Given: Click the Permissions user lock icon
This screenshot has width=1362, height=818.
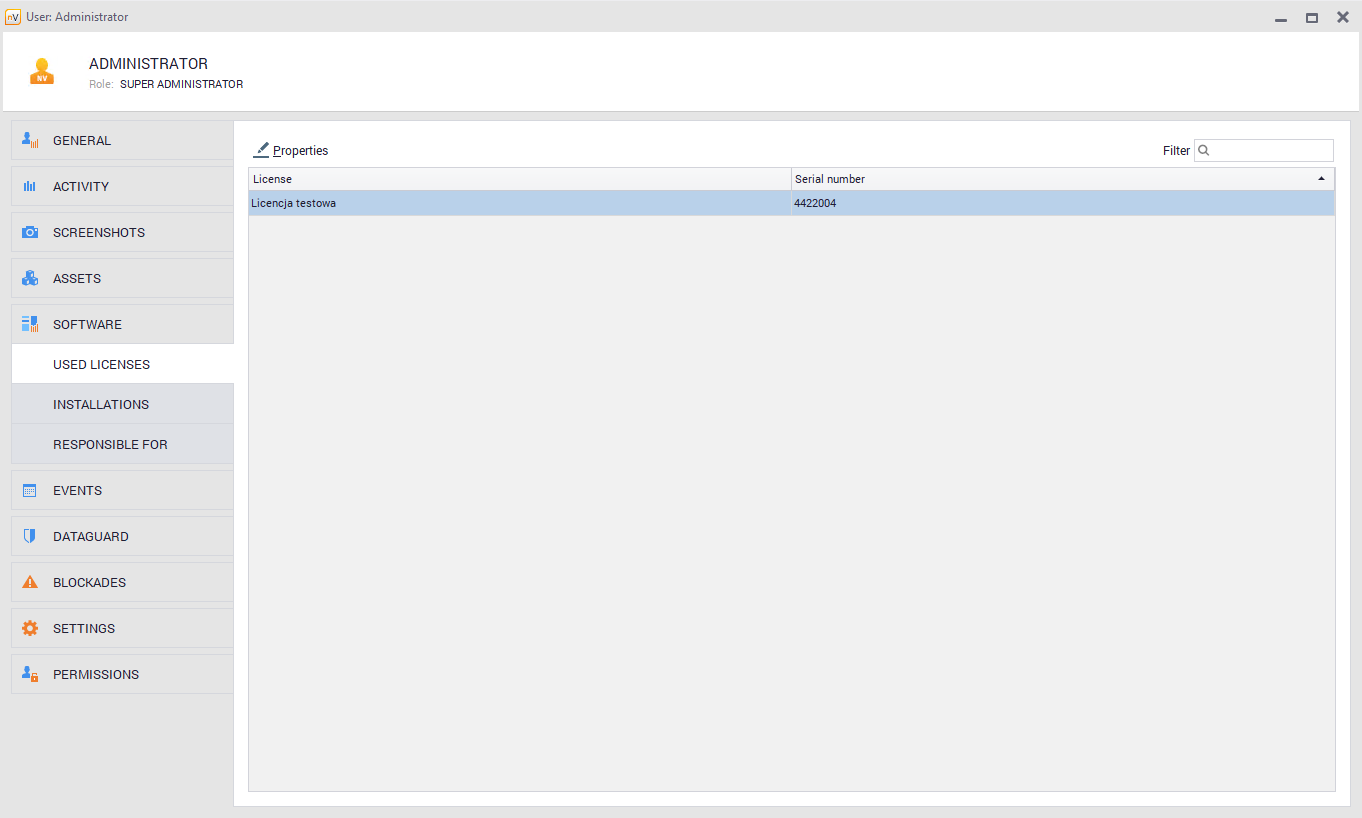Looking at the screenshot, I should tap(30, 675).
